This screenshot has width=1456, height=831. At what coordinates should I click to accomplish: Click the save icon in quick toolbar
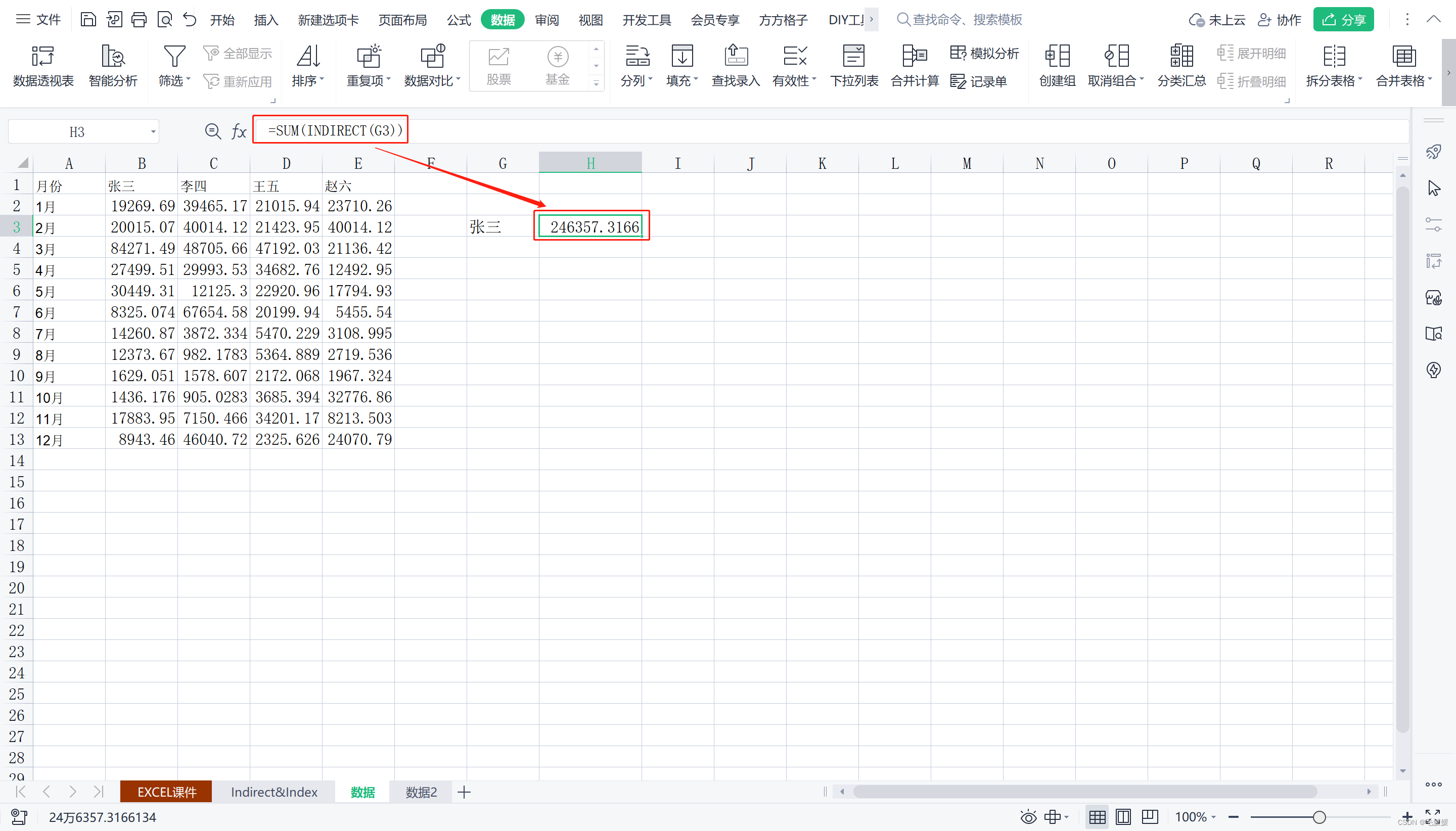point(88,19)
